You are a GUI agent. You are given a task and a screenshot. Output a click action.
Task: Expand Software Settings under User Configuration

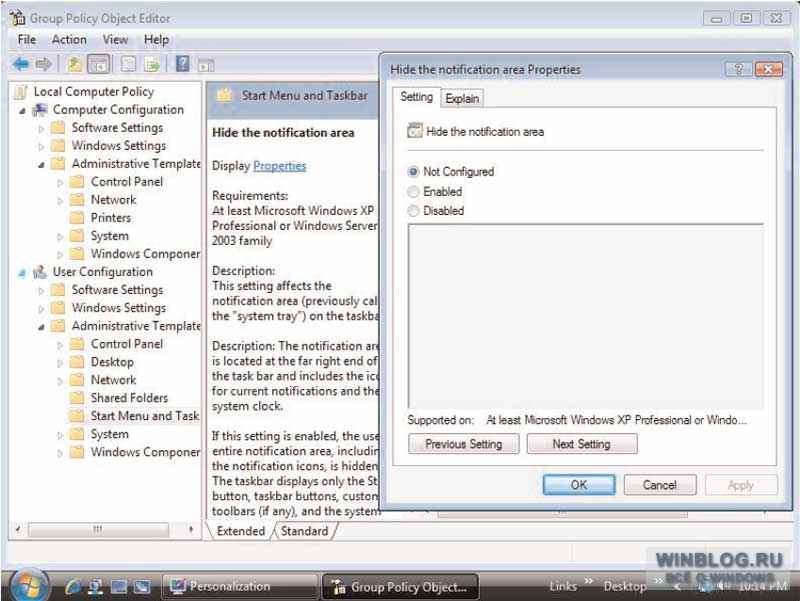click(41, 291)
